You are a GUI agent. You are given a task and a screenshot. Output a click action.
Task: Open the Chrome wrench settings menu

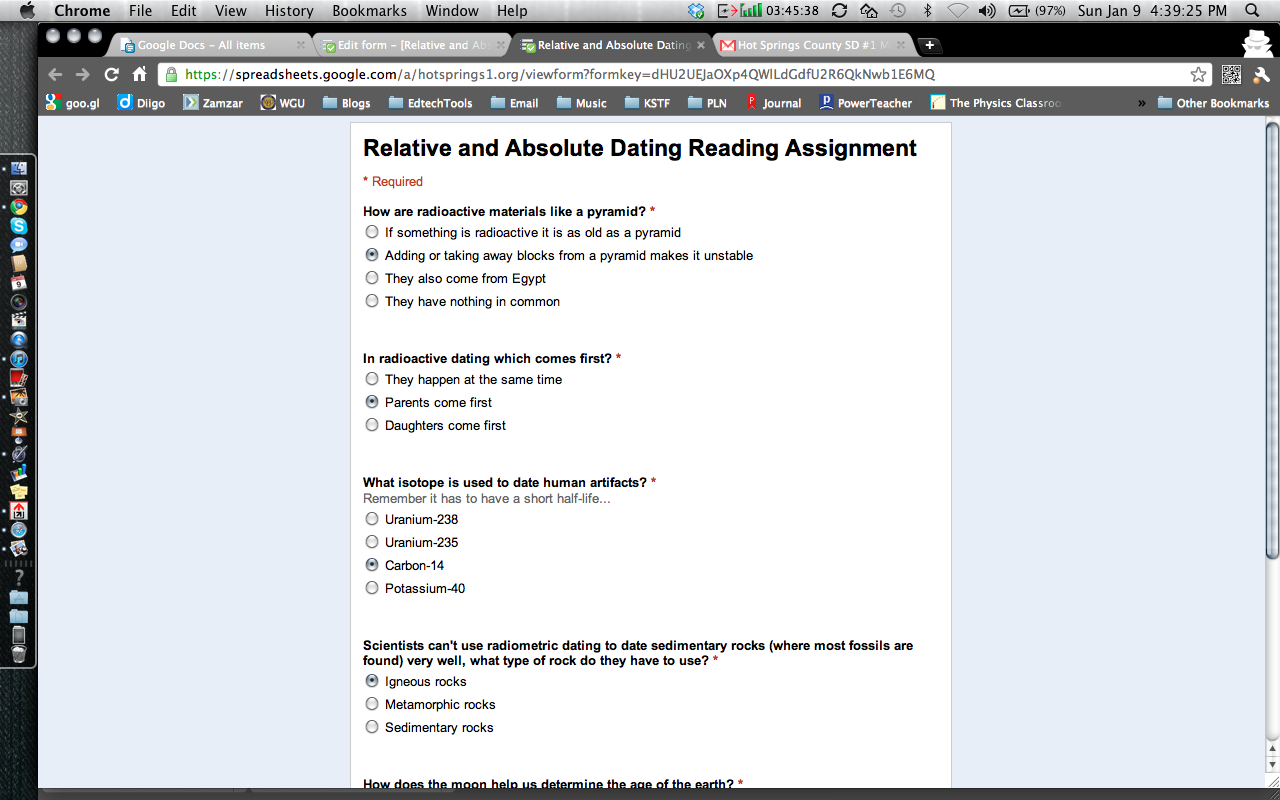tap(1260, 74)
